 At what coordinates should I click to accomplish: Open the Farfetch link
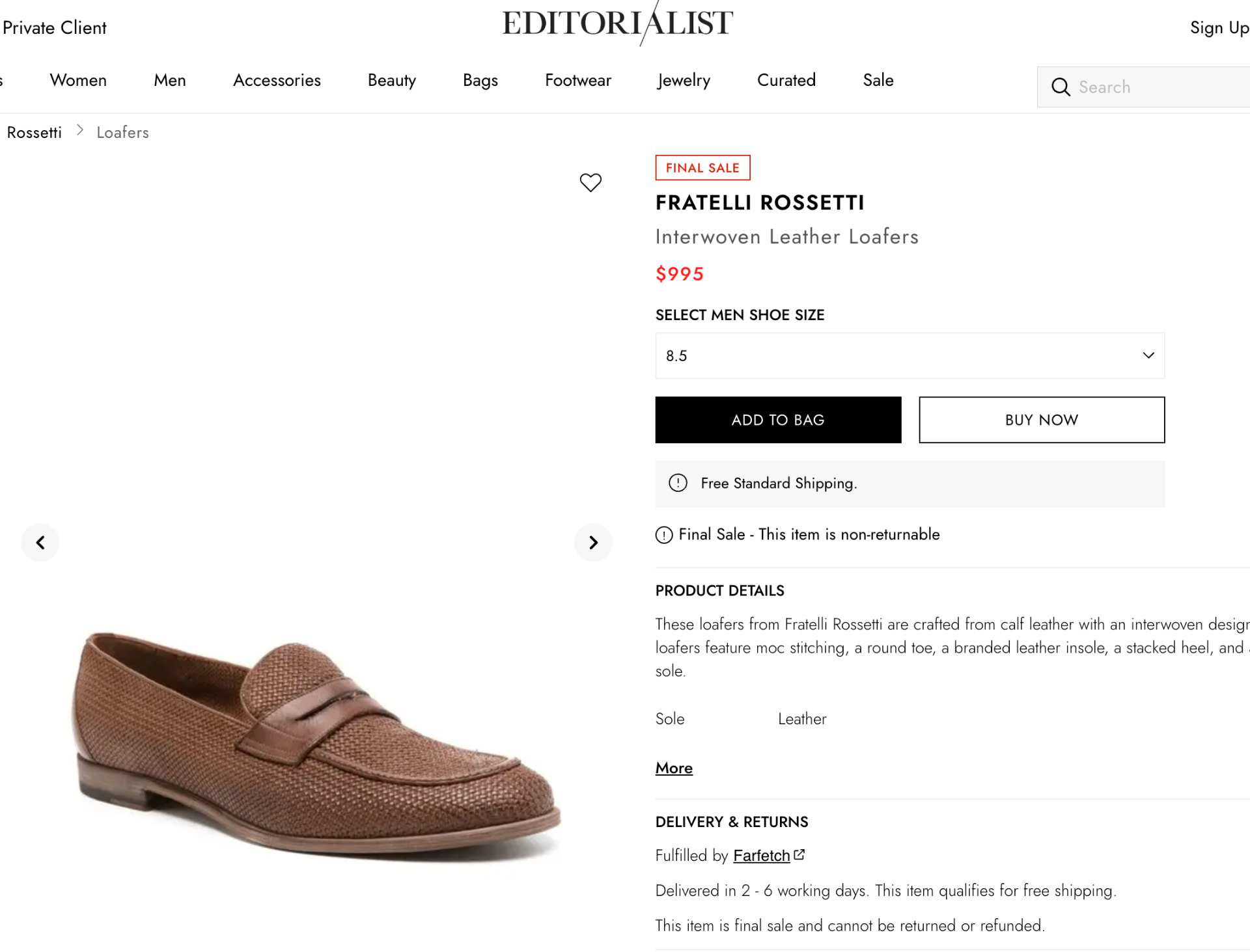tap(762, 855)
